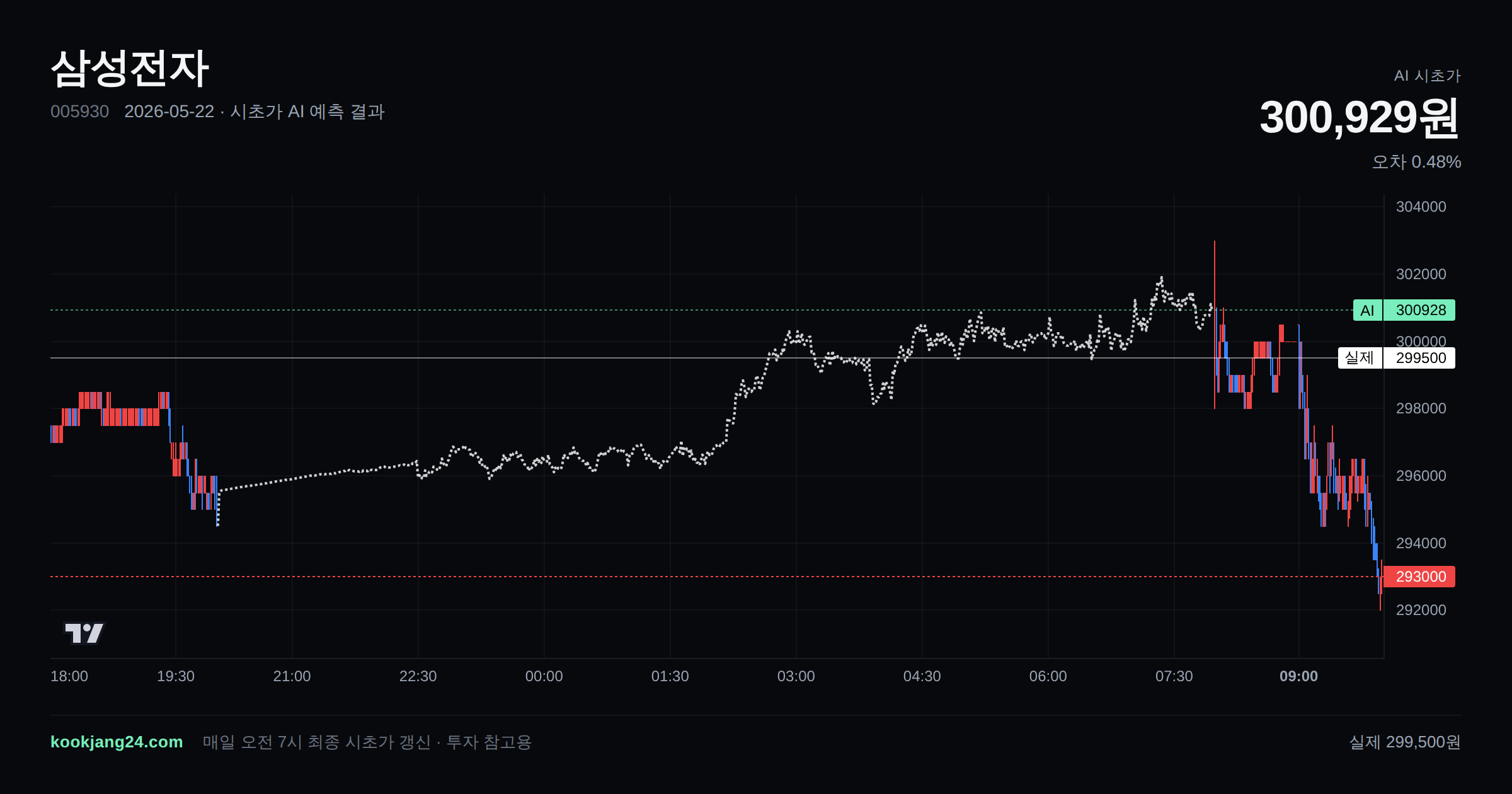Click the 299500 actual price label
Viewport: 1512px width, 794px height.
[x=1419, y=358]
